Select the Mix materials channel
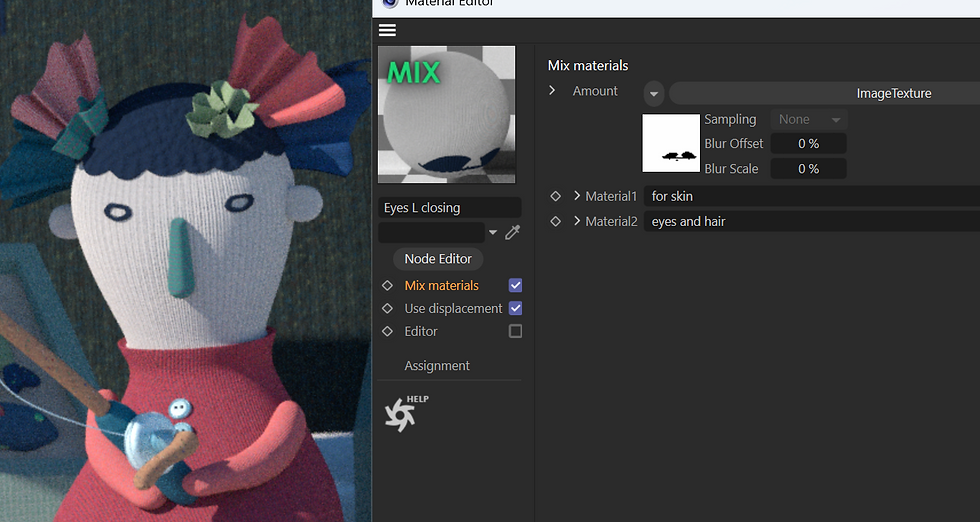This screenshot has width=980, height=522. 441,286
